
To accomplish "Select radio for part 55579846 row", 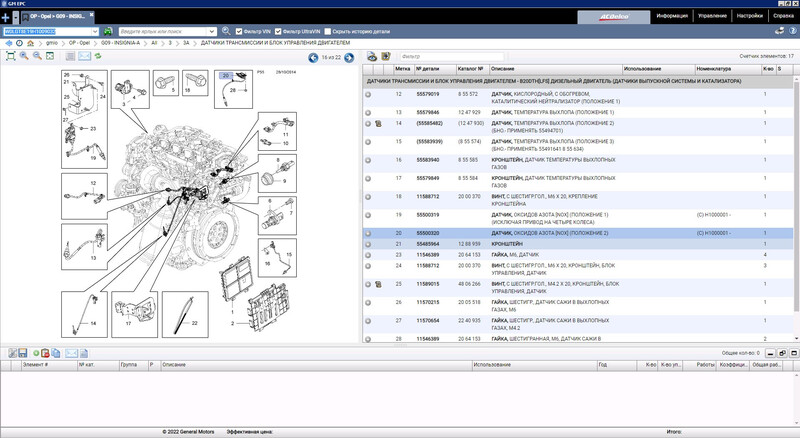I will coord(368,113).
